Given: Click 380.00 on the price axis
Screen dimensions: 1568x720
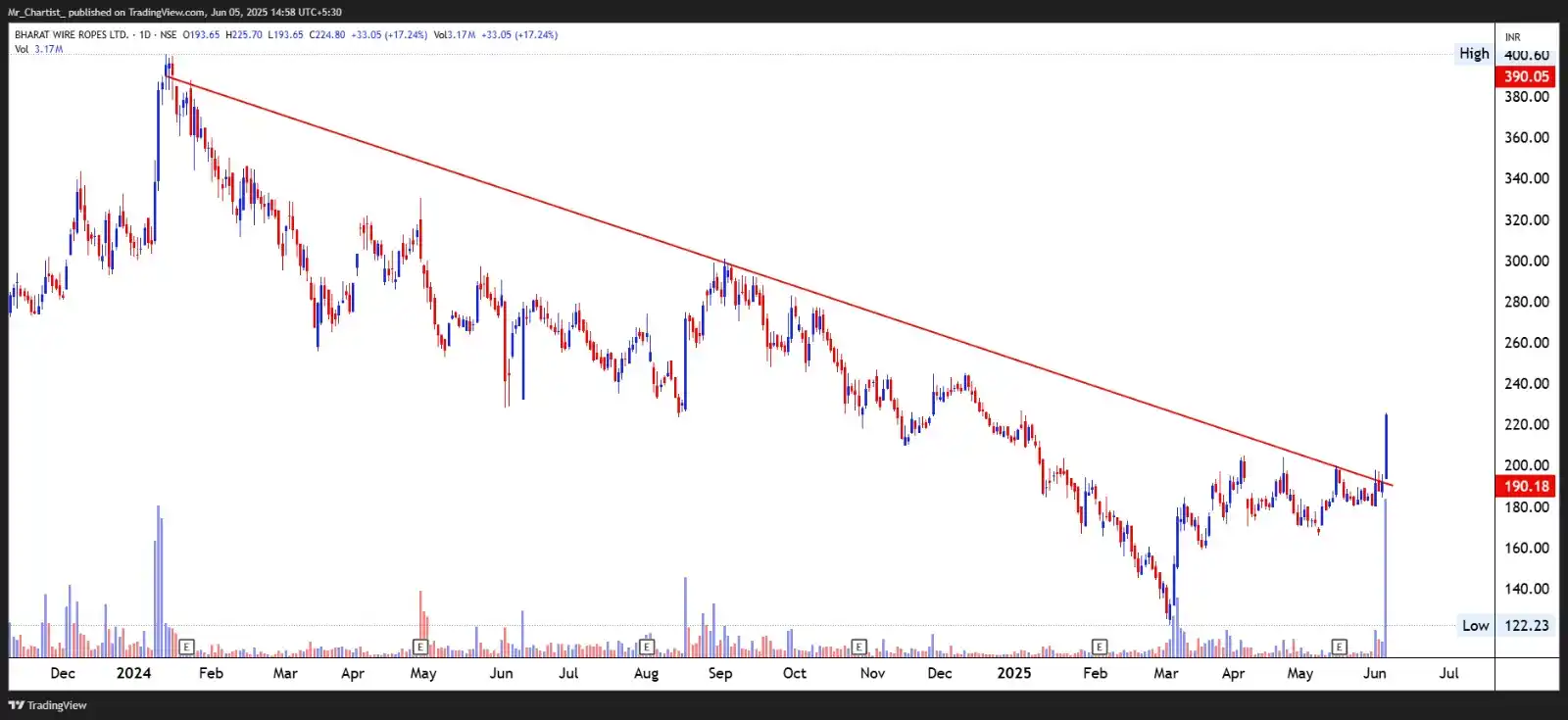Looking at the screenshot, I should pyautogui.click(x=1526, y=97).
